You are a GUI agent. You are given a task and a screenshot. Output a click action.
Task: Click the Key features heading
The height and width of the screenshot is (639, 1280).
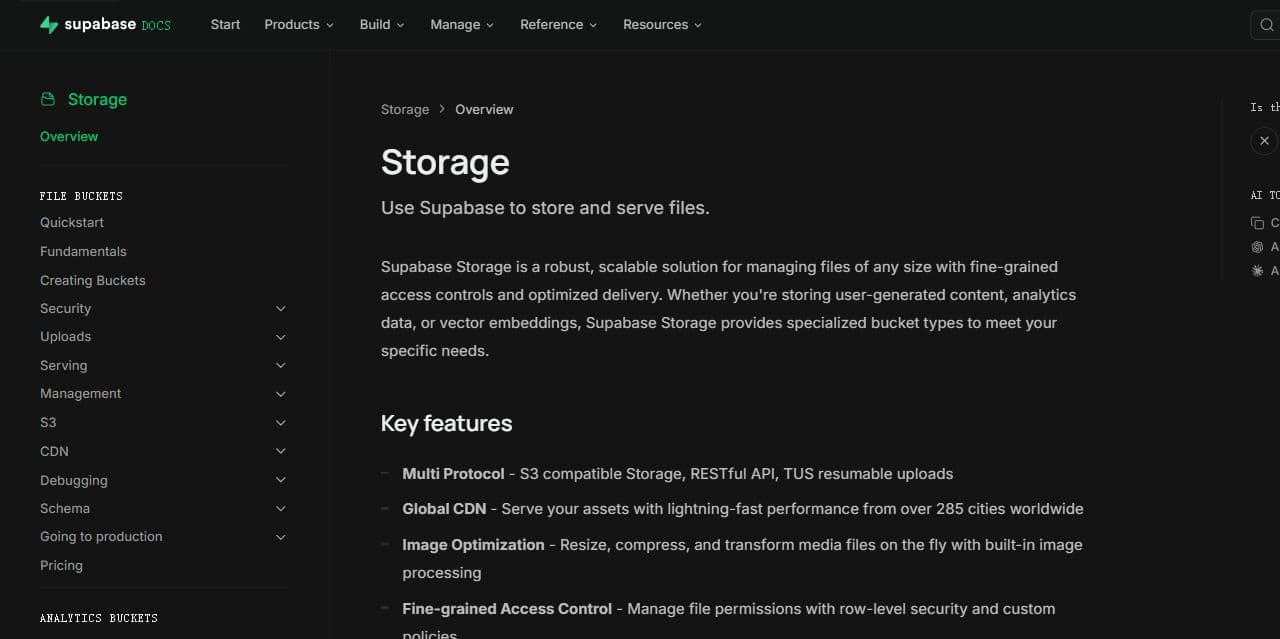click(446, 423)
